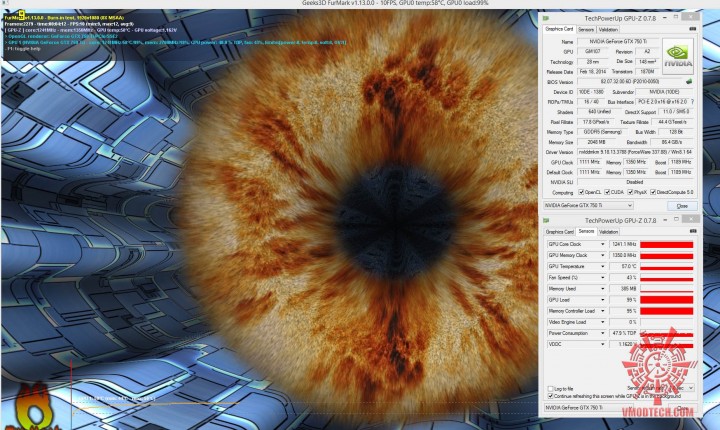Click the FurMark window title bar text
This screenshot has width=720, height=430.
pos(395,3)
